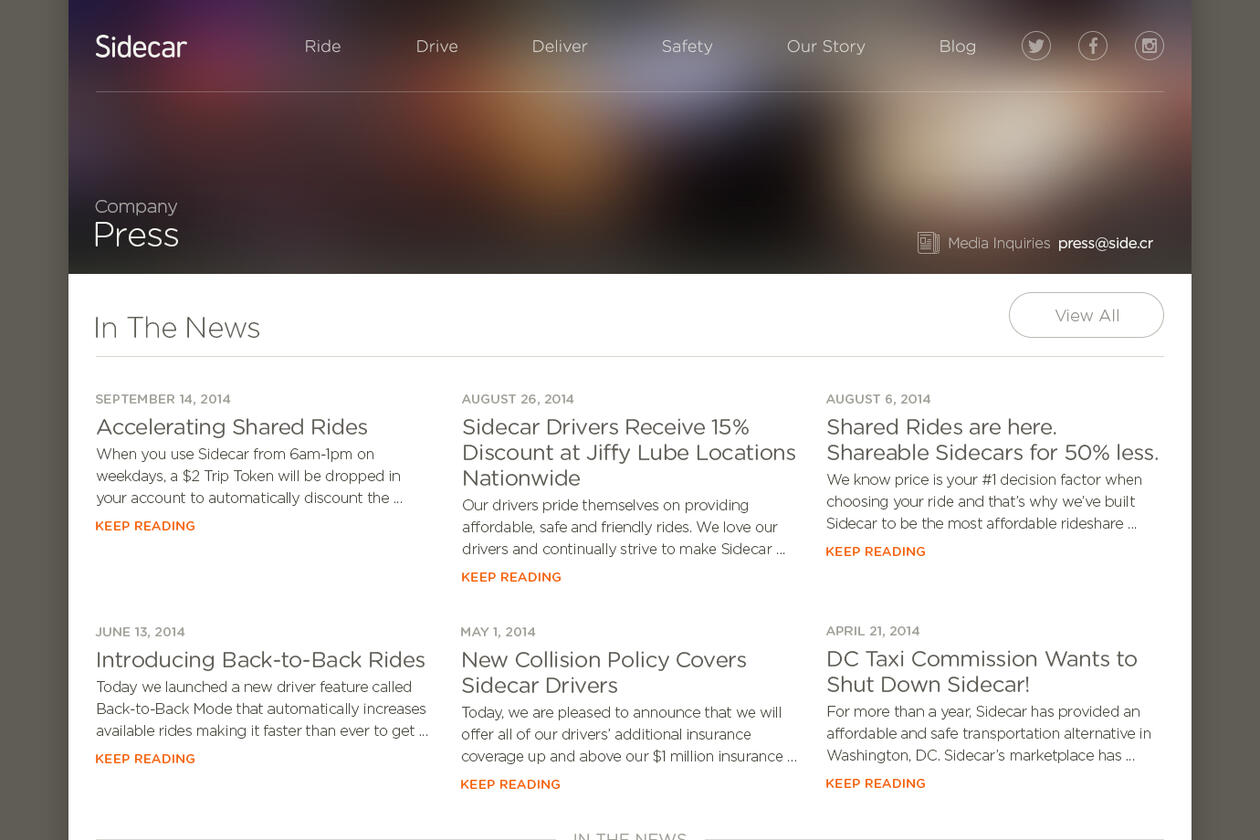Open Accelerating Shared Rides article title
This screenshot has width=1260, height=840.
click(x=232, y=427)
